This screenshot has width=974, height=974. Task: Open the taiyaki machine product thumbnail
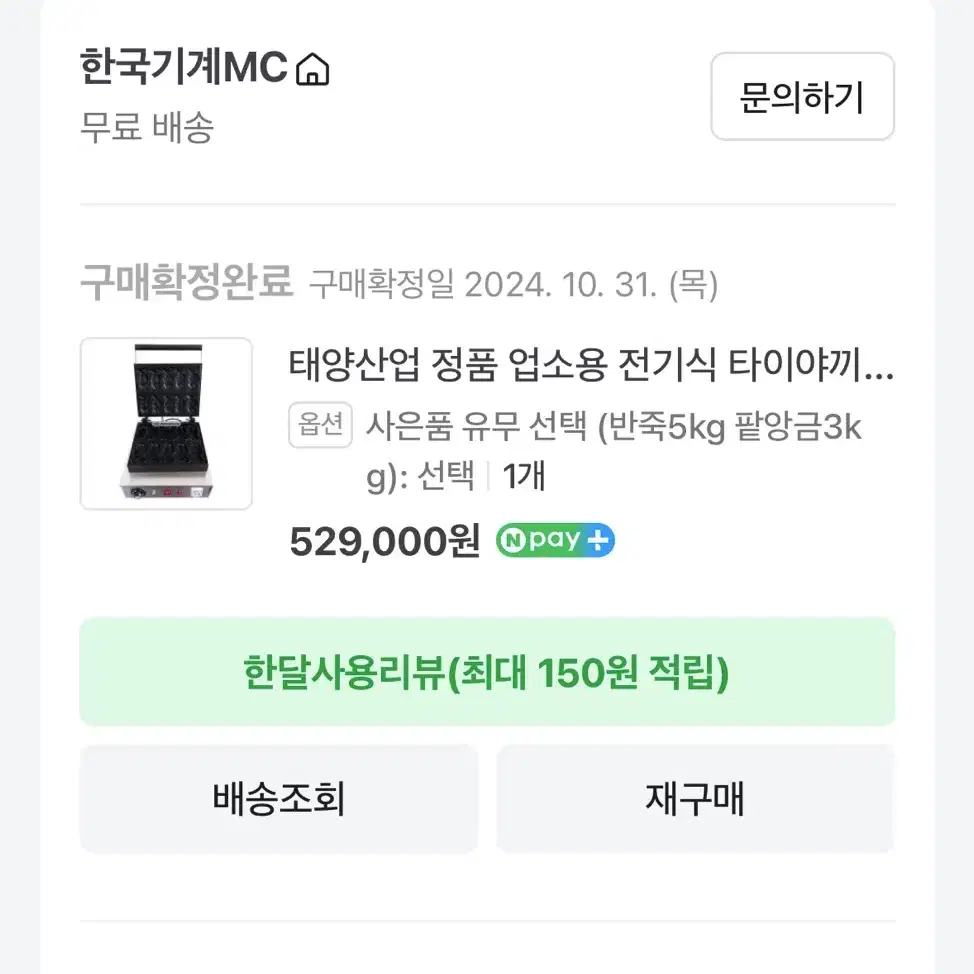(166, 424)
